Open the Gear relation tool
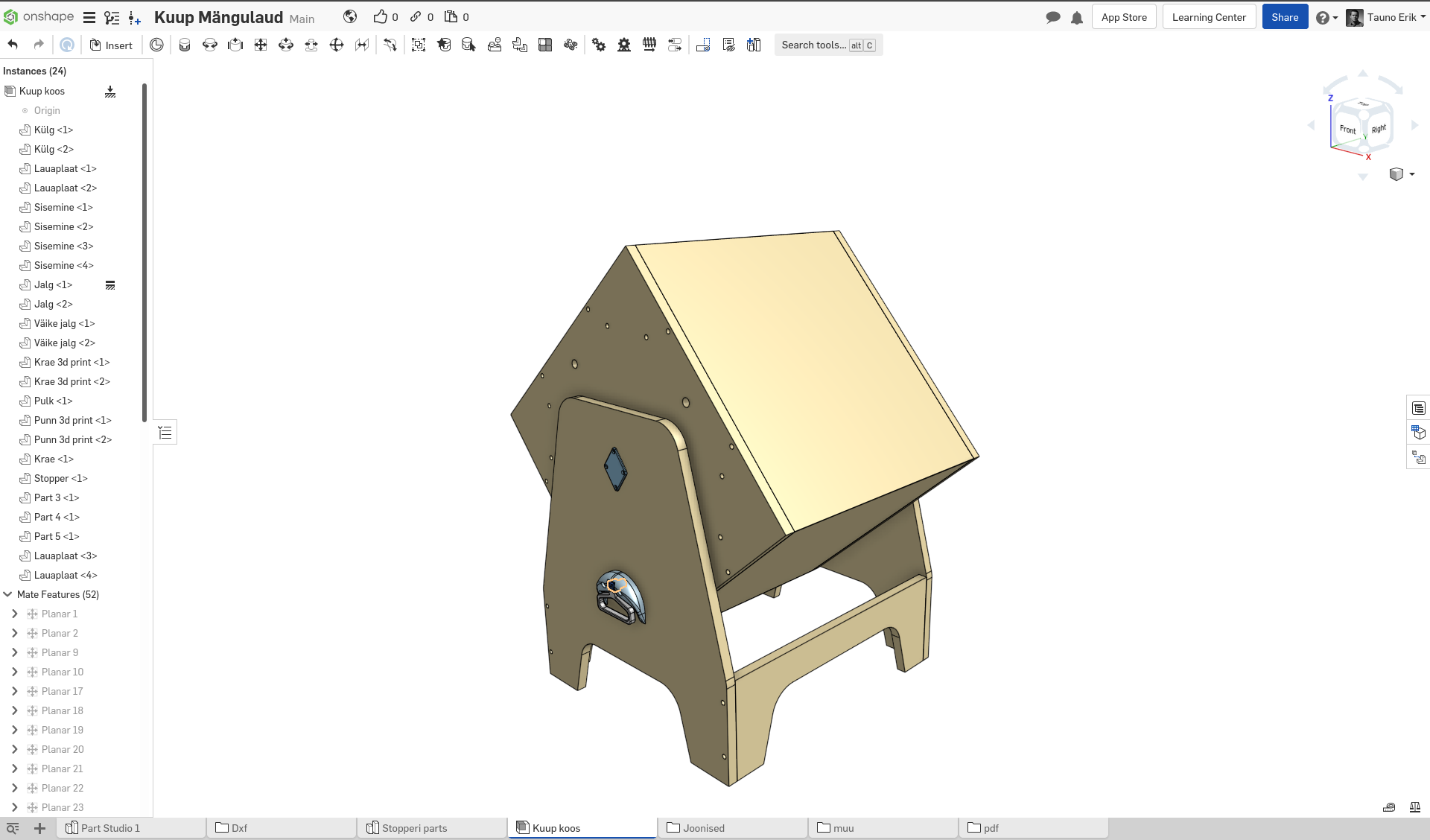1430x840 pixels. [x=599, y=45]
